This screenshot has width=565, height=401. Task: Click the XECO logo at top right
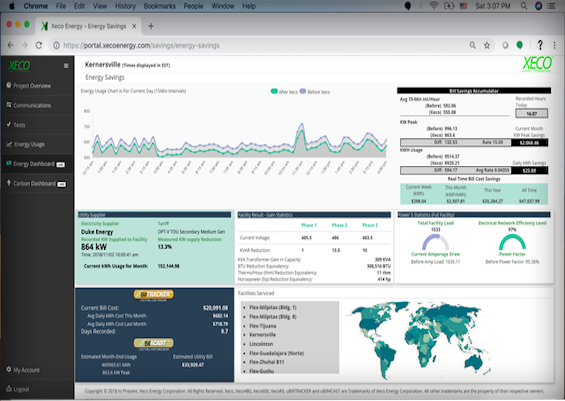(537, 64)
